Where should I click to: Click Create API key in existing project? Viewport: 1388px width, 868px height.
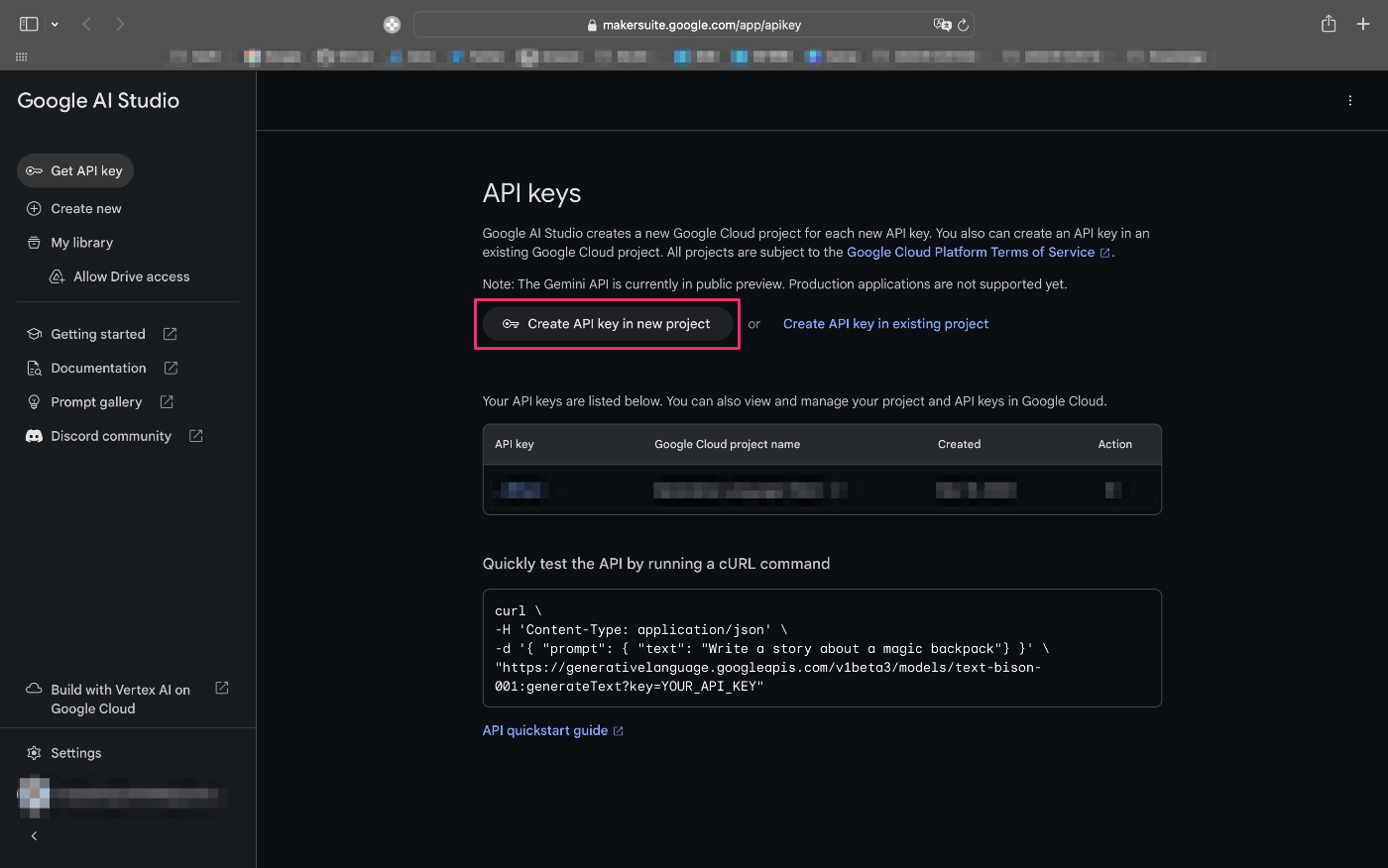coord(885,324)
